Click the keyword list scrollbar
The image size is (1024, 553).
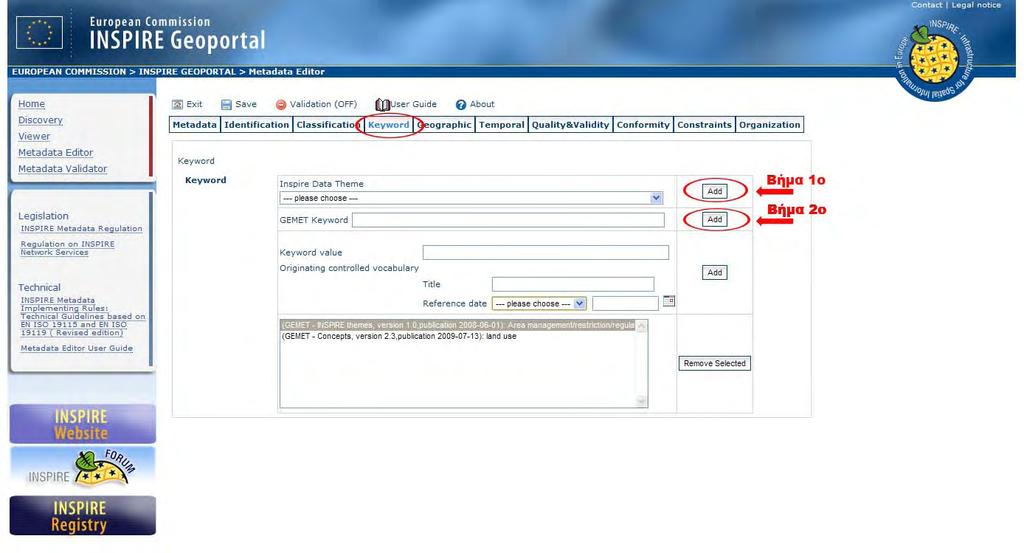coord(641,364)
